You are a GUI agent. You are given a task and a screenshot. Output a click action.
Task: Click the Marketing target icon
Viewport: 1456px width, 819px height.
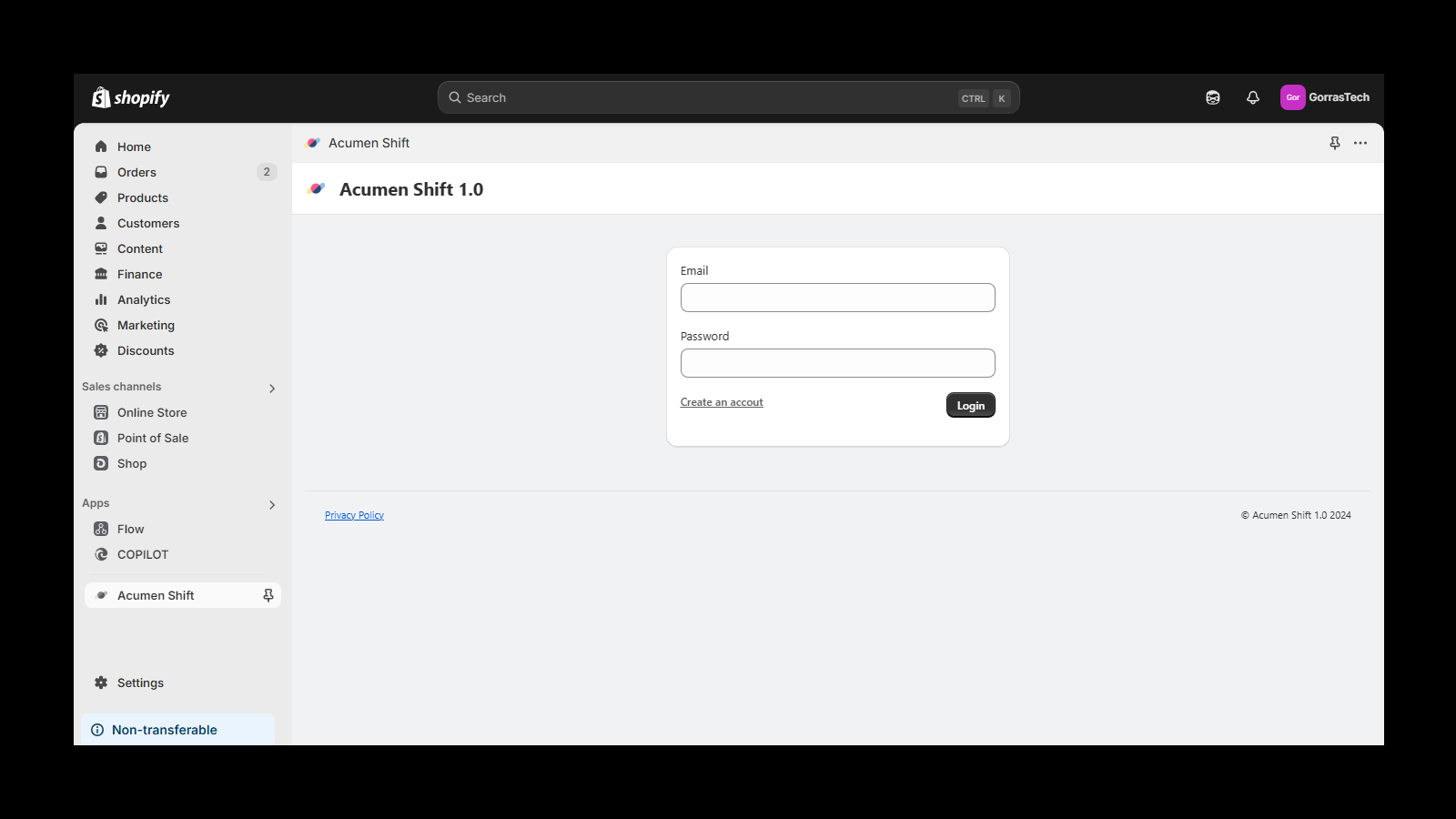coord(101,325)
